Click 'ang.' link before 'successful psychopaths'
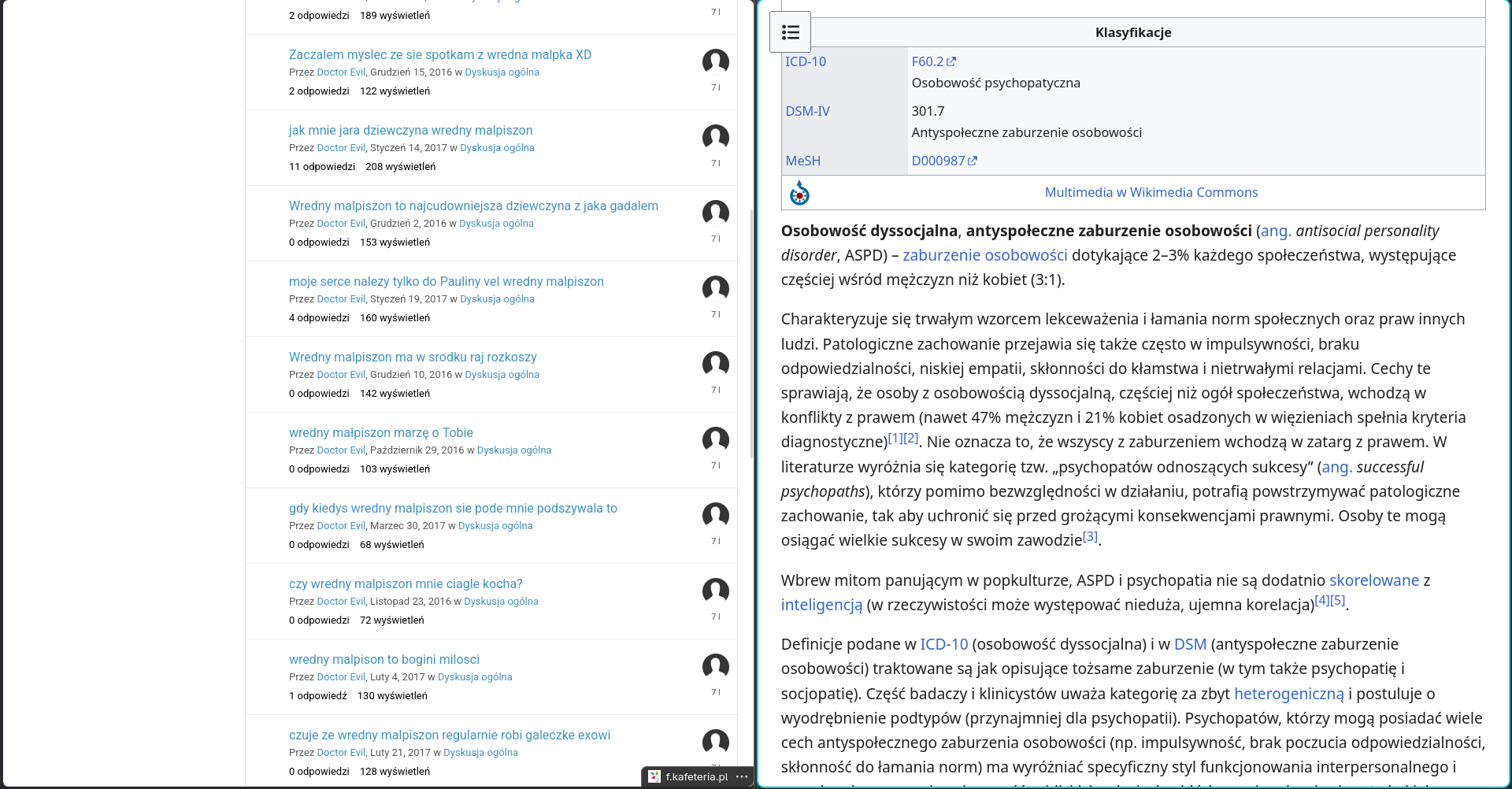The image size is (1512, 789). pos(1337,467)
